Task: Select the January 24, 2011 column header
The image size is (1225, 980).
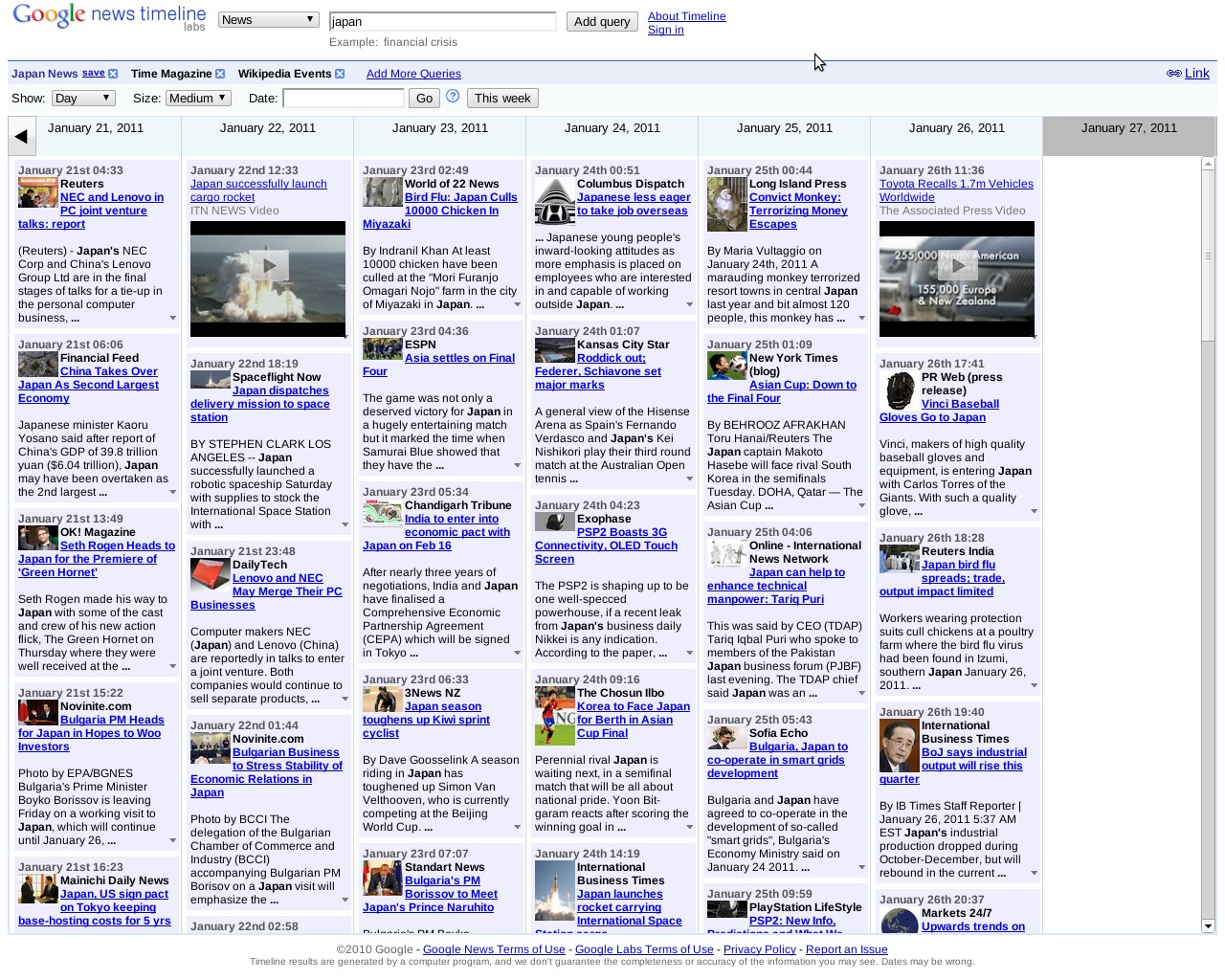Action: click(612, 136)
